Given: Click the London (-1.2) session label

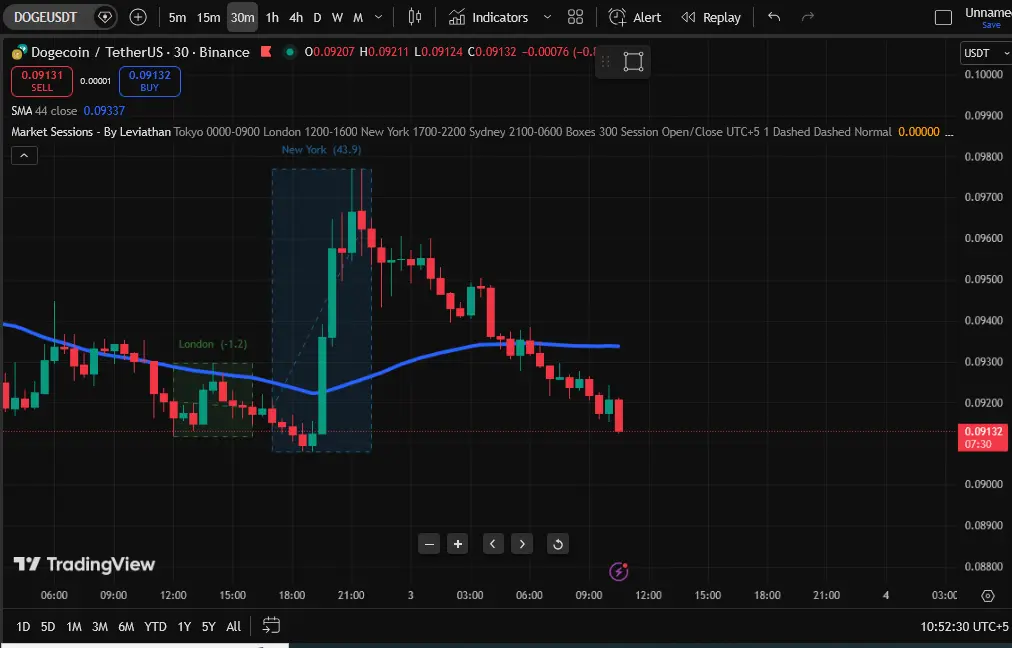Looking at the screenshot, I should [212, 345].
